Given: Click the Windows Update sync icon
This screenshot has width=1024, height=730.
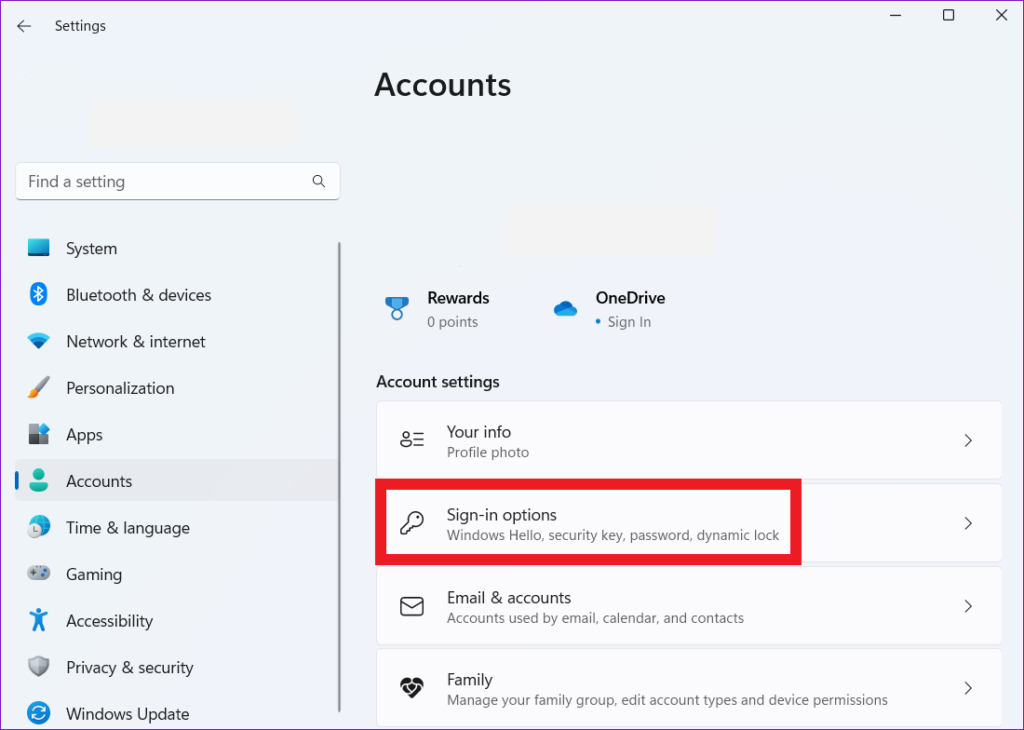Looking at the screenshot, I should 39,713.
